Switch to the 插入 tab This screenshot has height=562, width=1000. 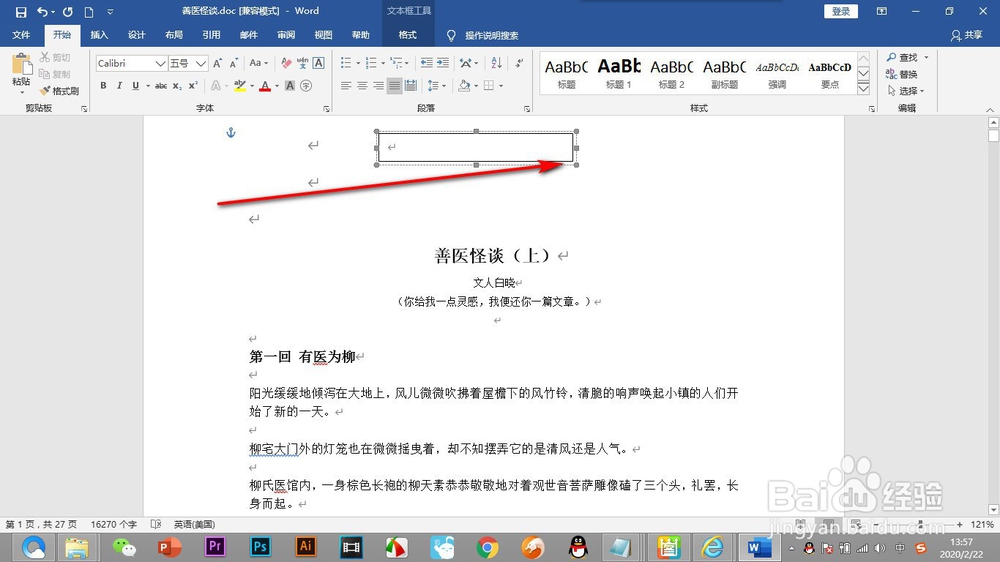pos(99,35)
